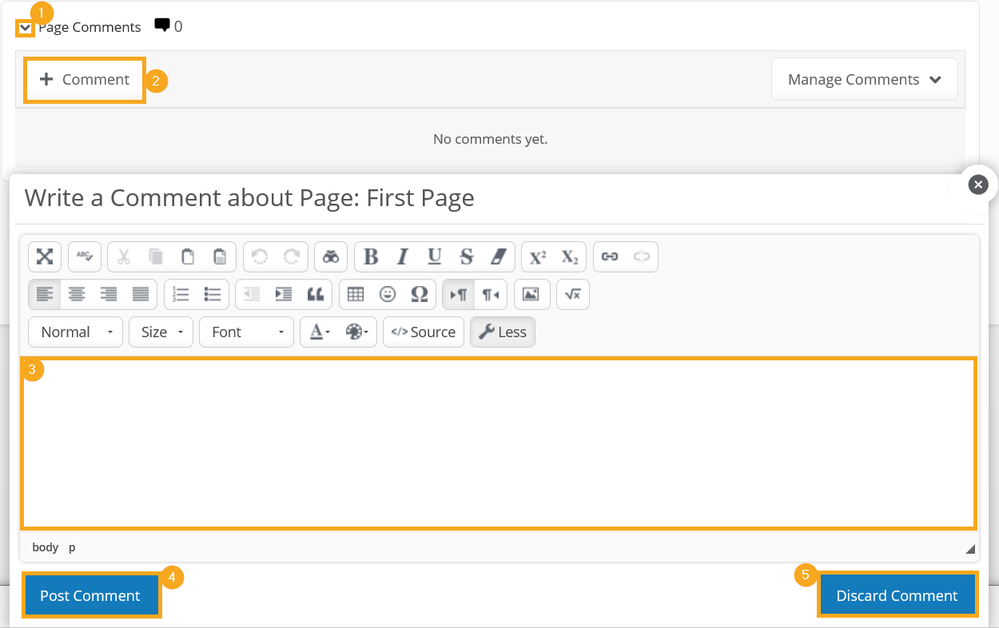Open the Manage Comments dropdown
The image size is (999, 628).
(864, 79)
